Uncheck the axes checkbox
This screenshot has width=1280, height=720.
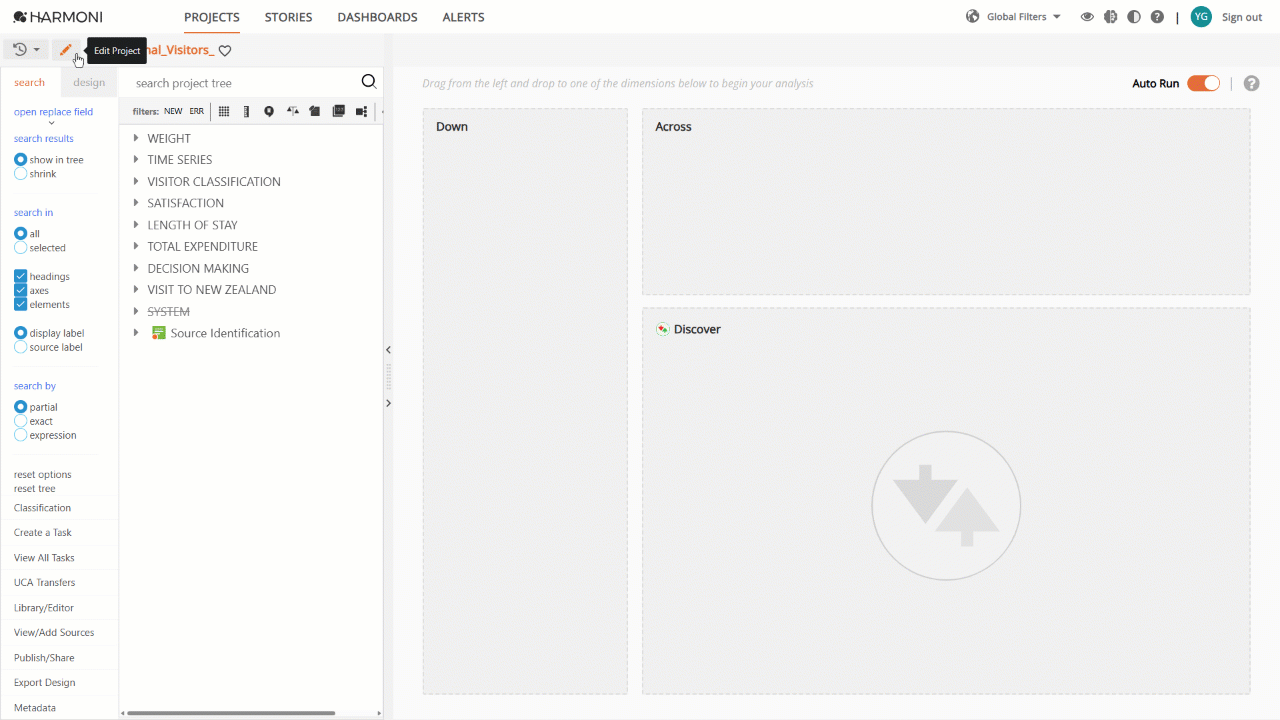point(20,290)
